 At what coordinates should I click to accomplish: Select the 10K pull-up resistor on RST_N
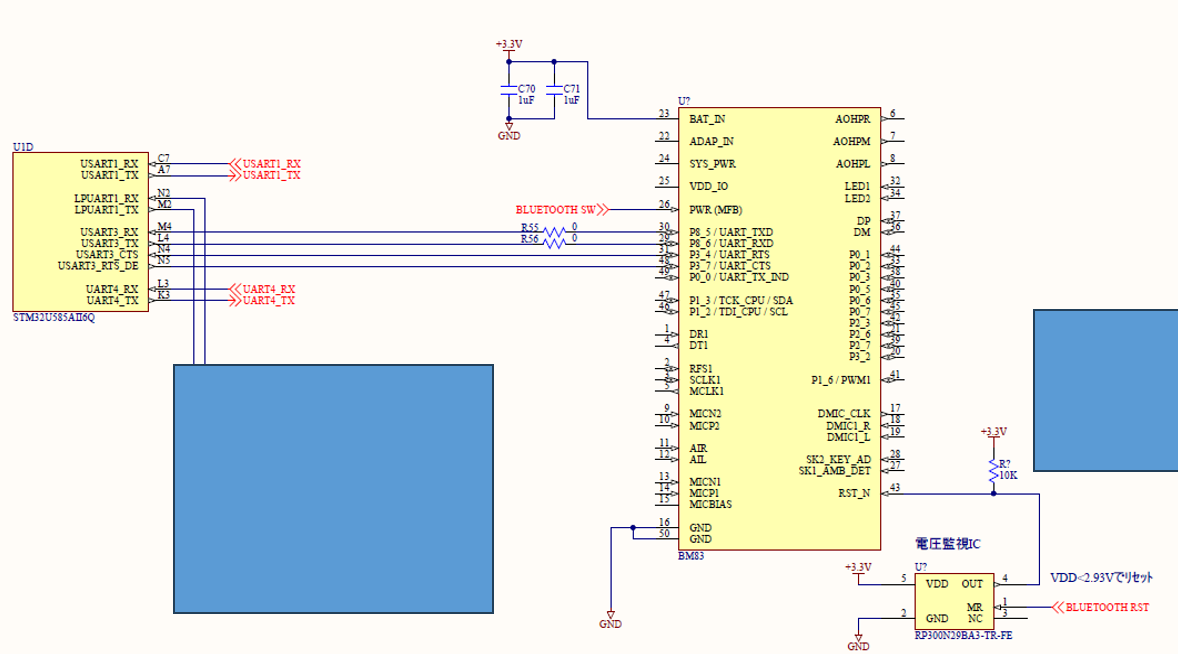tap(993, 467)
